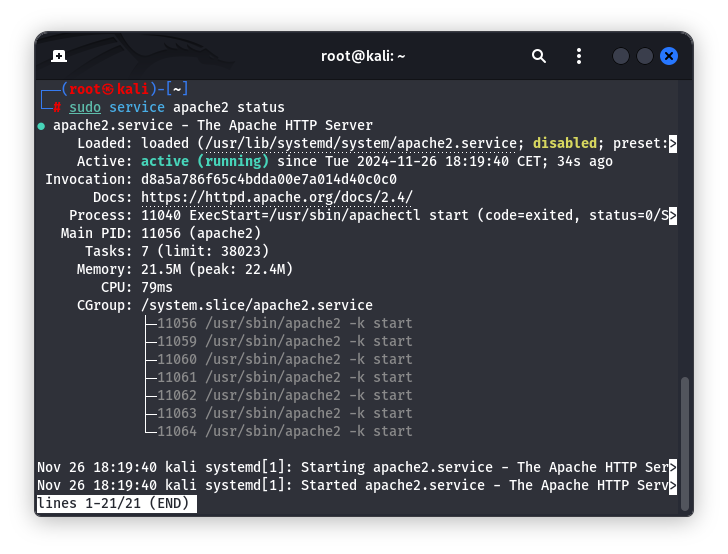Click the root@kali window title
Viewport: 728px width, 554px height.
pyautogui.click(x=363, y=56)
